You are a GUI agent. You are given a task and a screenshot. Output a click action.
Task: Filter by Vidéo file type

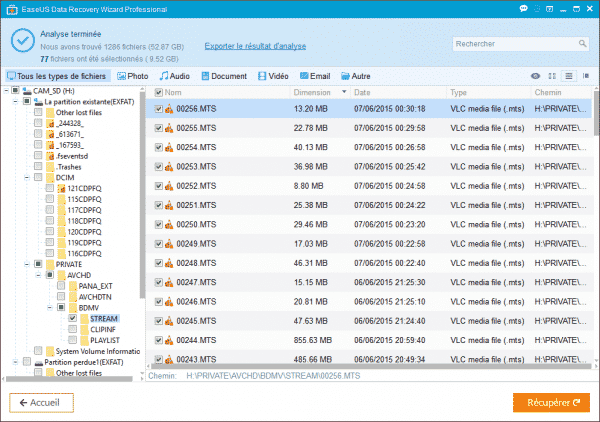pos(273,76)
